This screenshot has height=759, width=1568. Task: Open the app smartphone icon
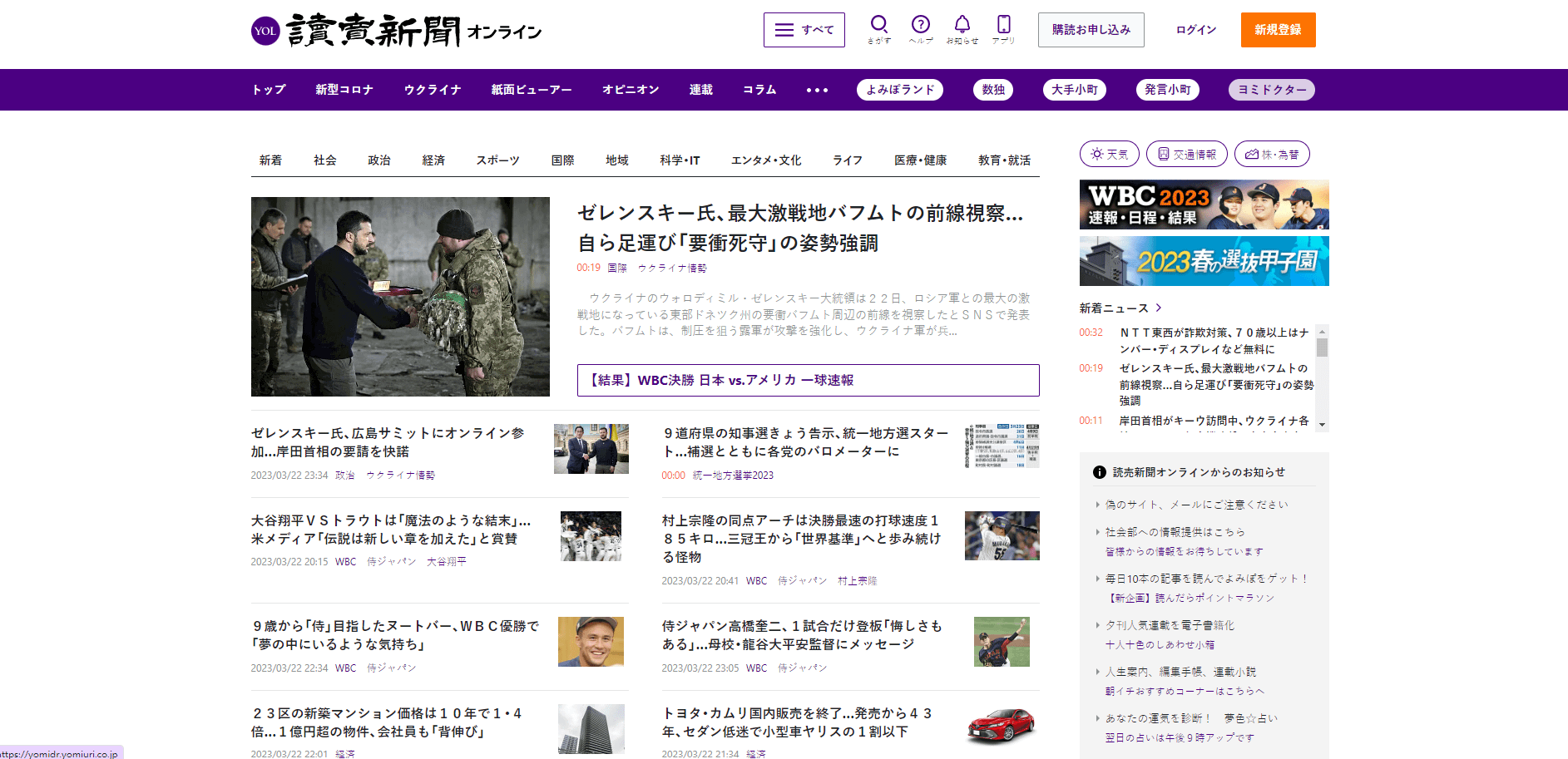[x=1004, y=29]
